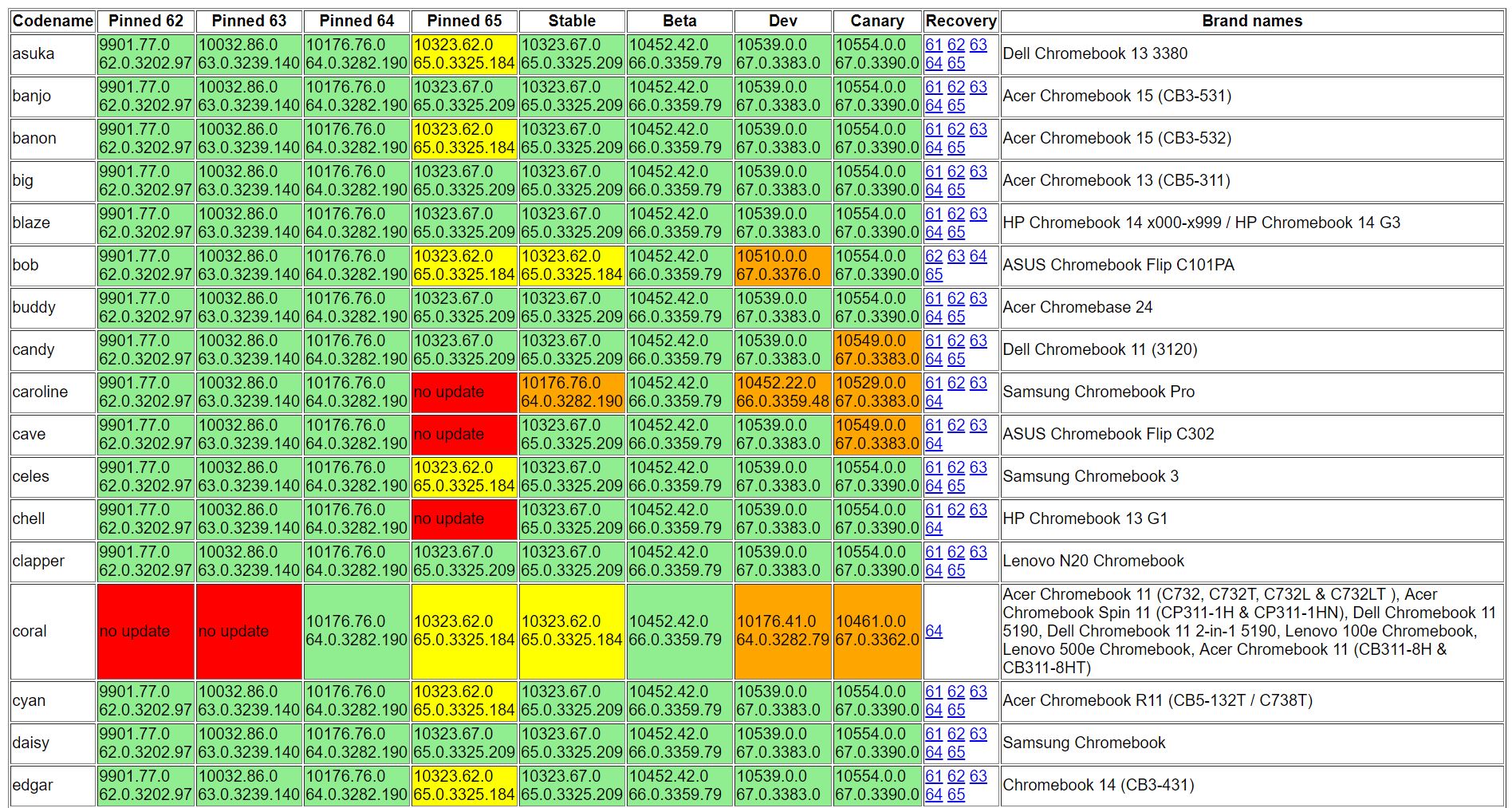Viewport: 1512px width, 808px height.
Task: Click the Stable column header
Action: point(571,22)
